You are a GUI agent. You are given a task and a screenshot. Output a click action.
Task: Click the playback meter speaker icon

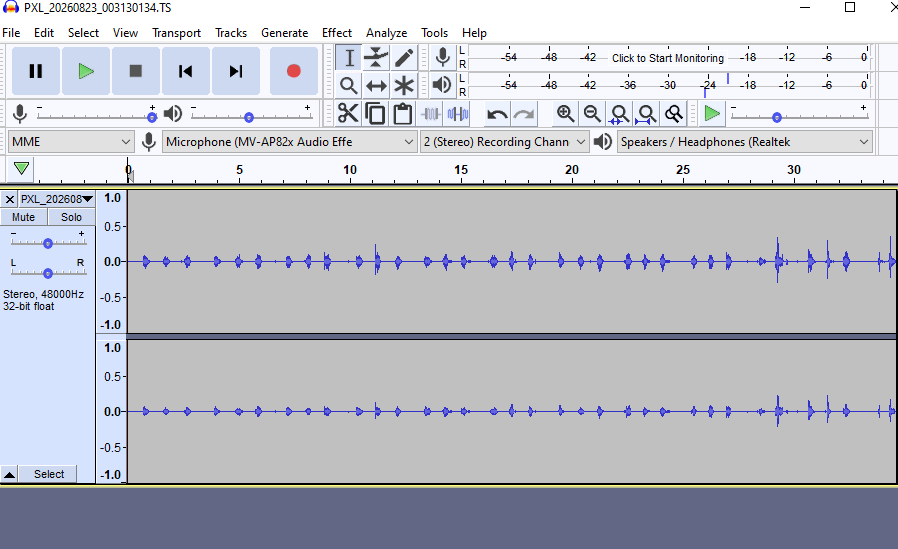tap(442, 85)
